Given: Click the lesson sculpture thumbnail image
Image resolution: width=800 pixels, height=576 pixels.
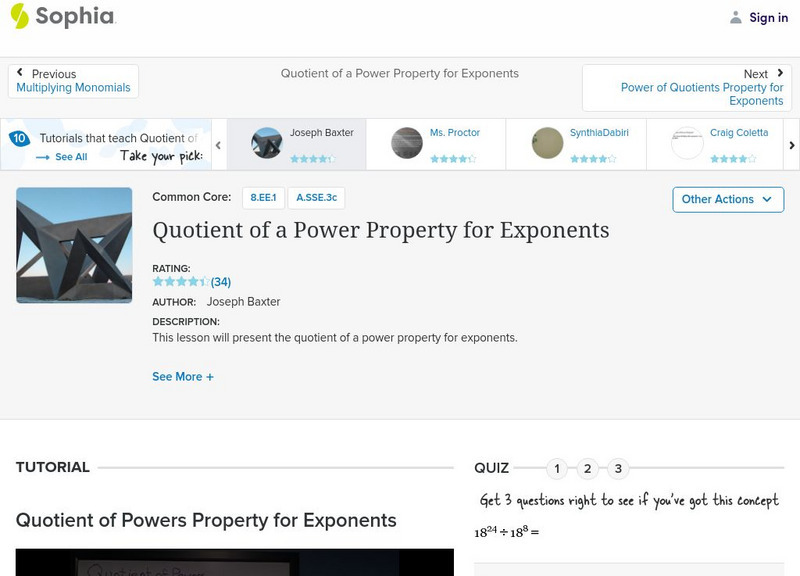Looking at the screenshot, I should (x=74, y=245).
